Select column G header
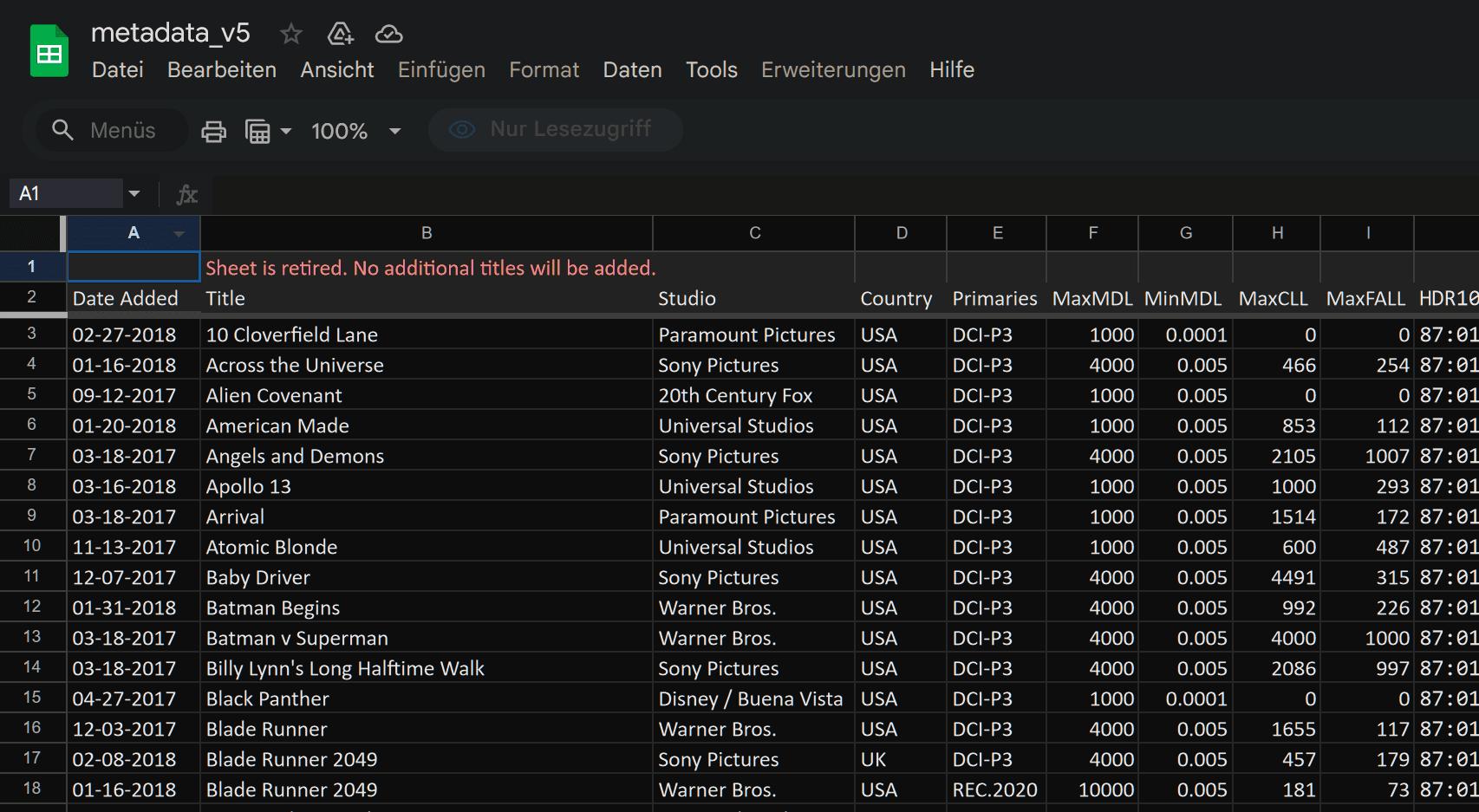 click(1186, 233)
